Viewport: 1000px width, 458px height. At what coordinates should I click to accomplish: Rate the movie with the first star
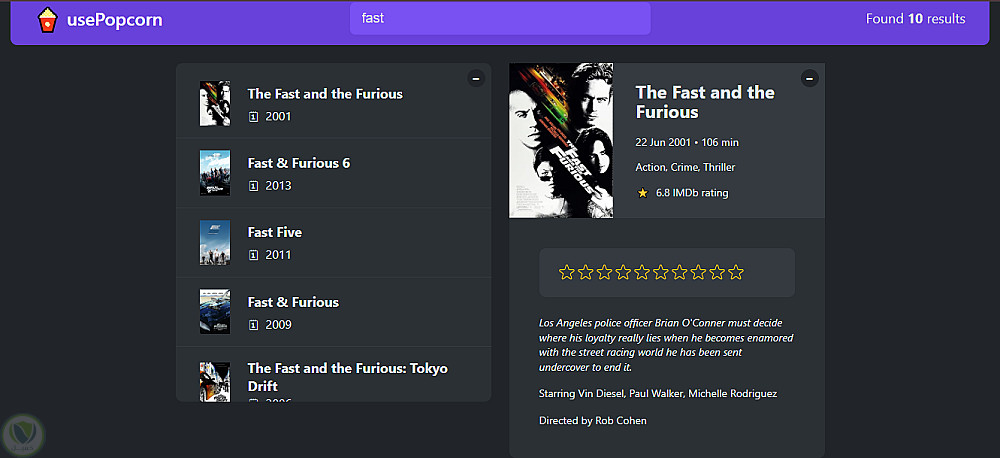point(567,272)
